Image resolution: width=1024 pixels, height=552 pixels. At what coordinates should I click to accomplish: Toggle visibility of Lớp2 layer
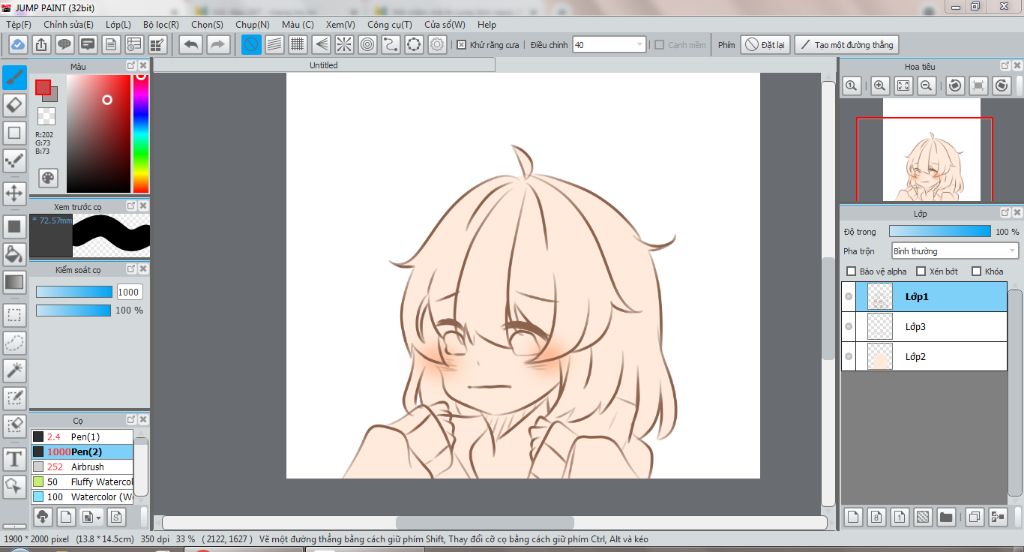tap(848, 357)
